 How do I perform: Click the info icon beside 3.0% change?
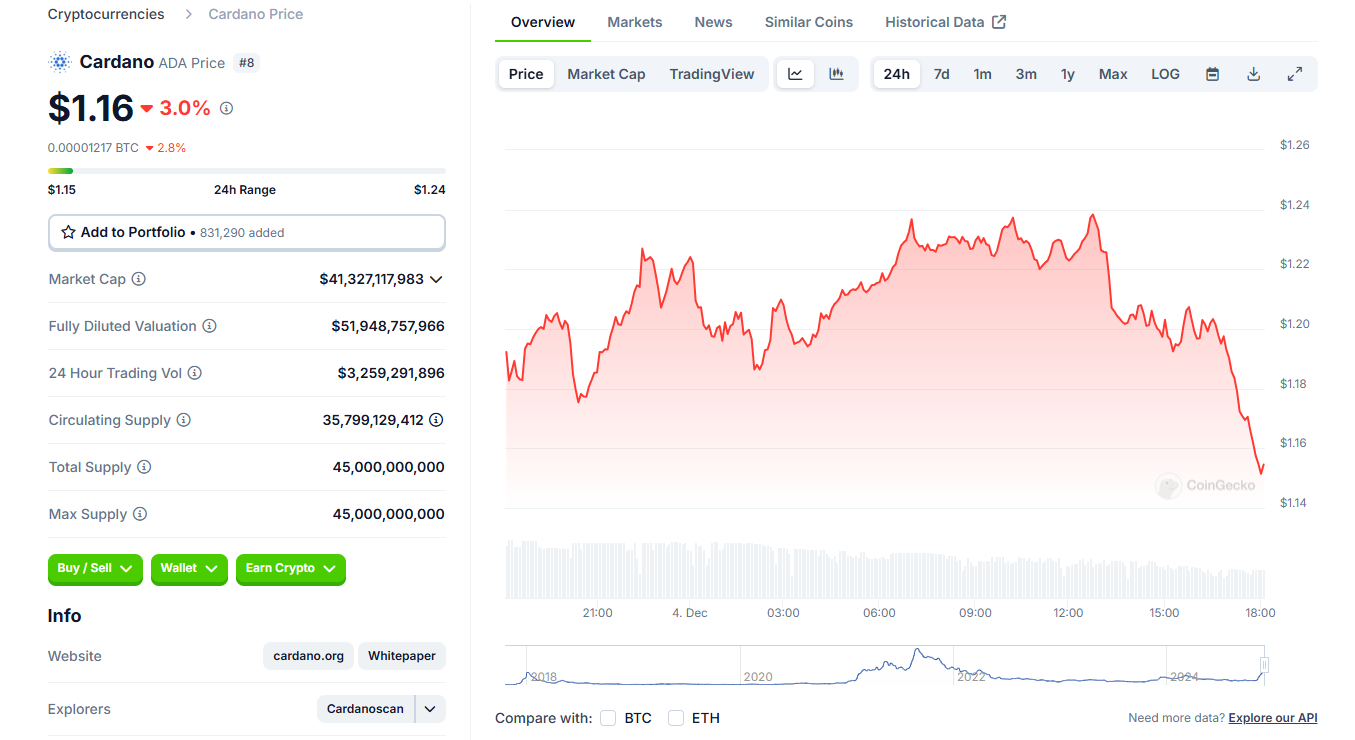[x=226, y=108]
